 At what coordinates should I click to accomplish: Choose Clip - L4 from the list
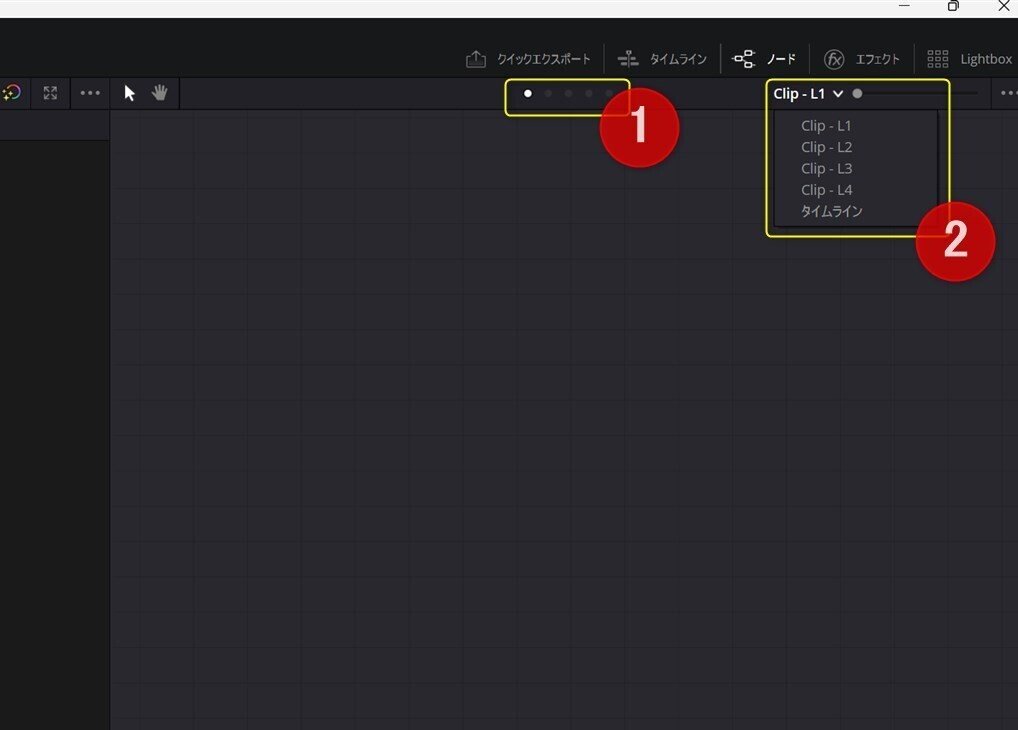click(826, 190)
